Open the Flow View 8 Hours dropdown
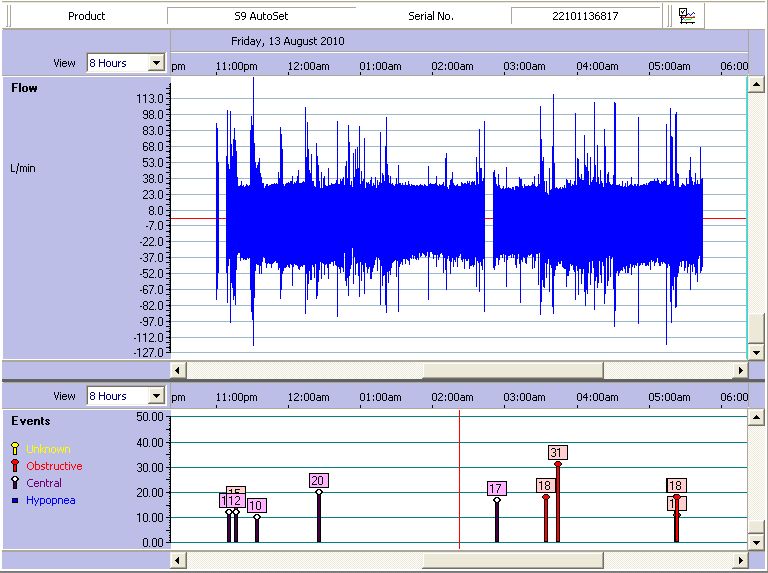 (x=155, y=63)
